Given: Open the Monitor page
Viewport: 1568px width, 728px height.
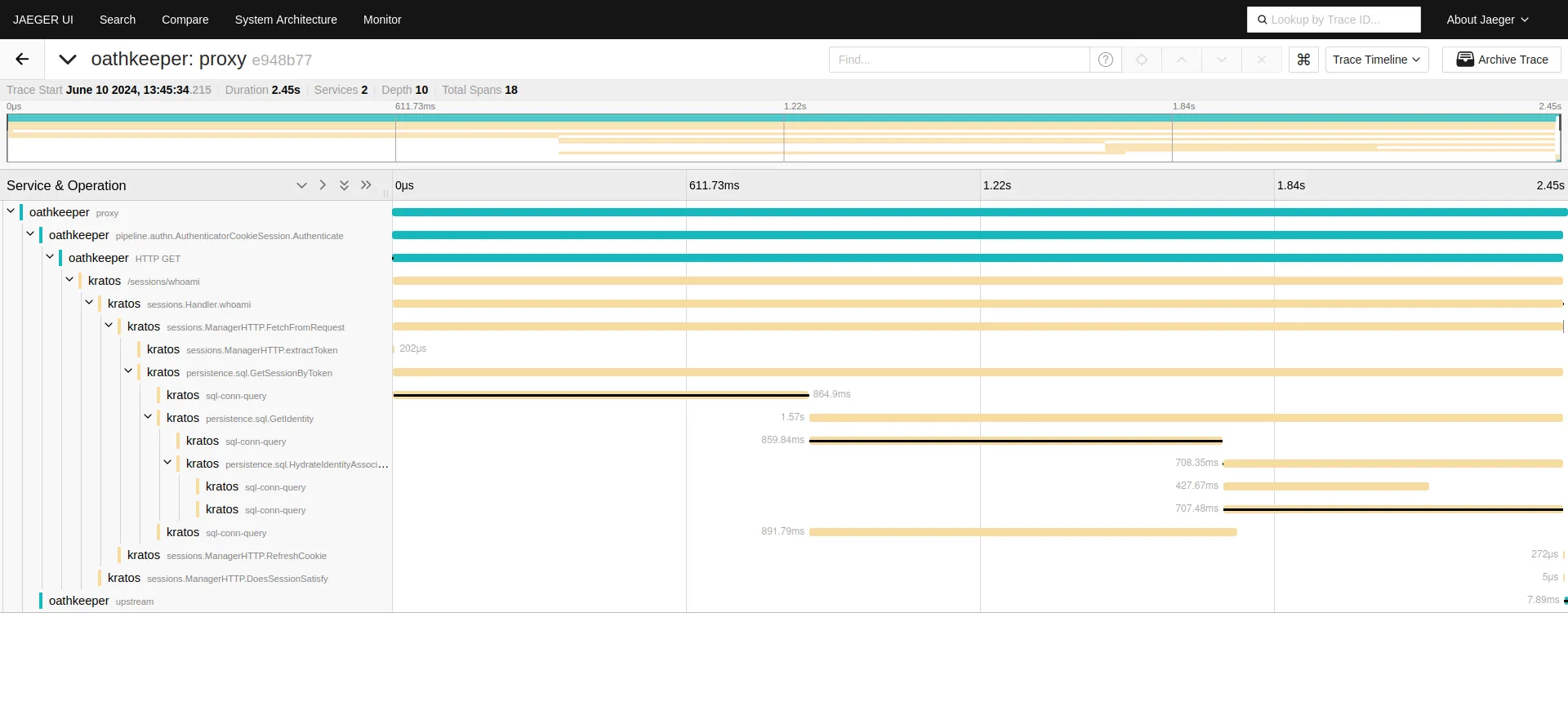Looking at the screenshot, I should [382, 20].
